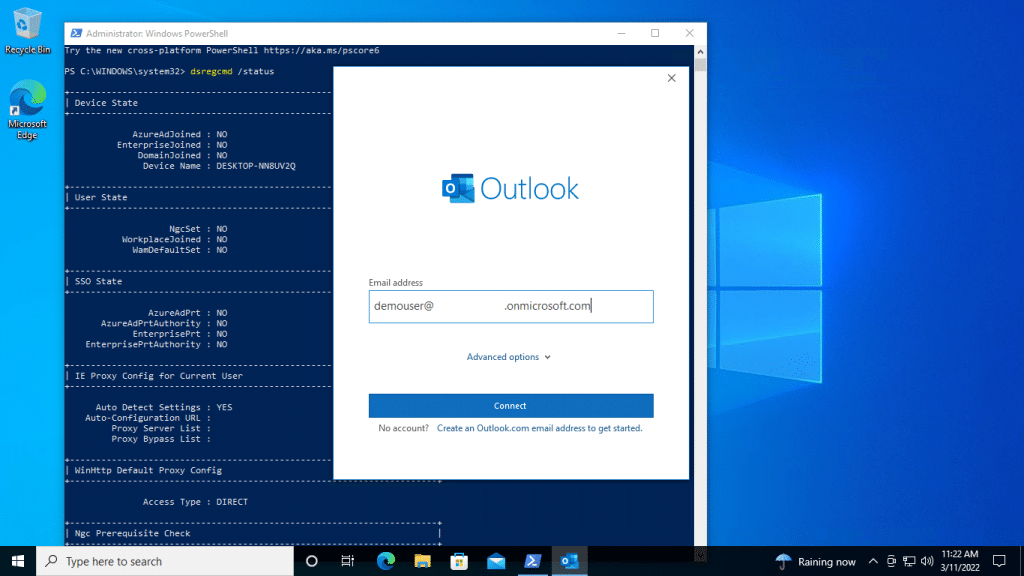Click the Connect button
This screenshot has height=576, width=1024.
click(511, 406)
